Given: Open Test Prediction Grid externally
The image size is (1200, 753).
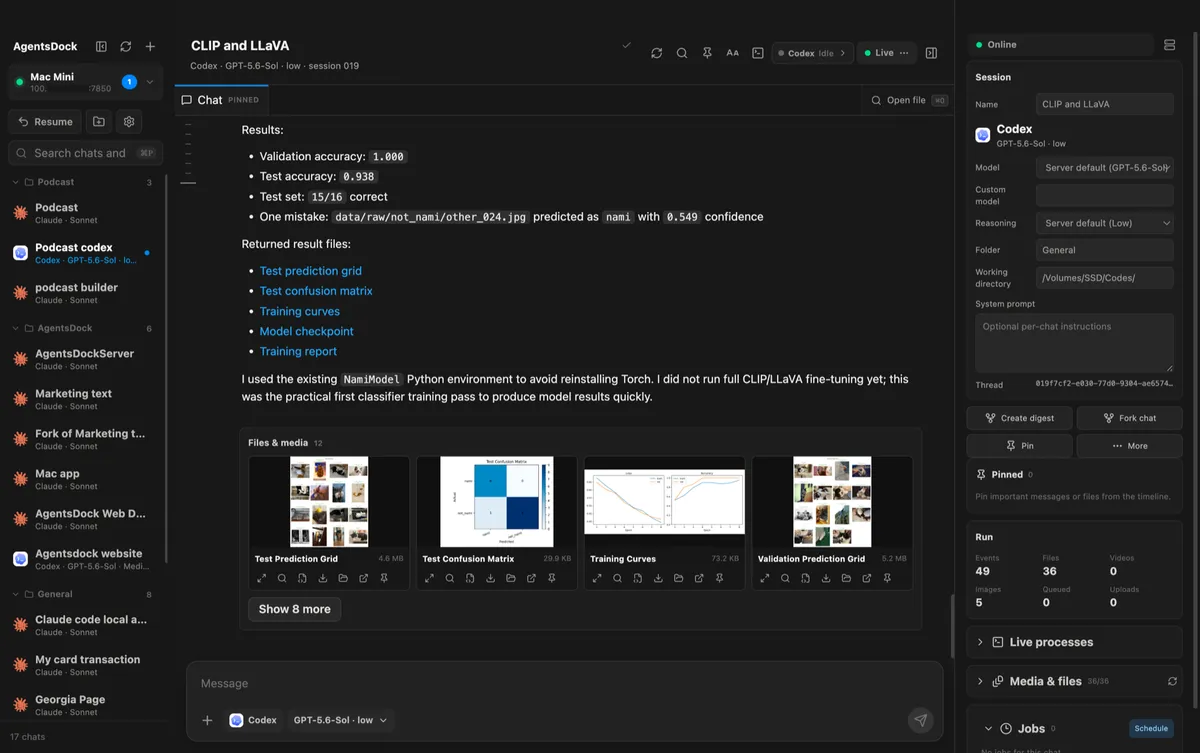Looking at the screenshot, I should (x=364, y=578).
